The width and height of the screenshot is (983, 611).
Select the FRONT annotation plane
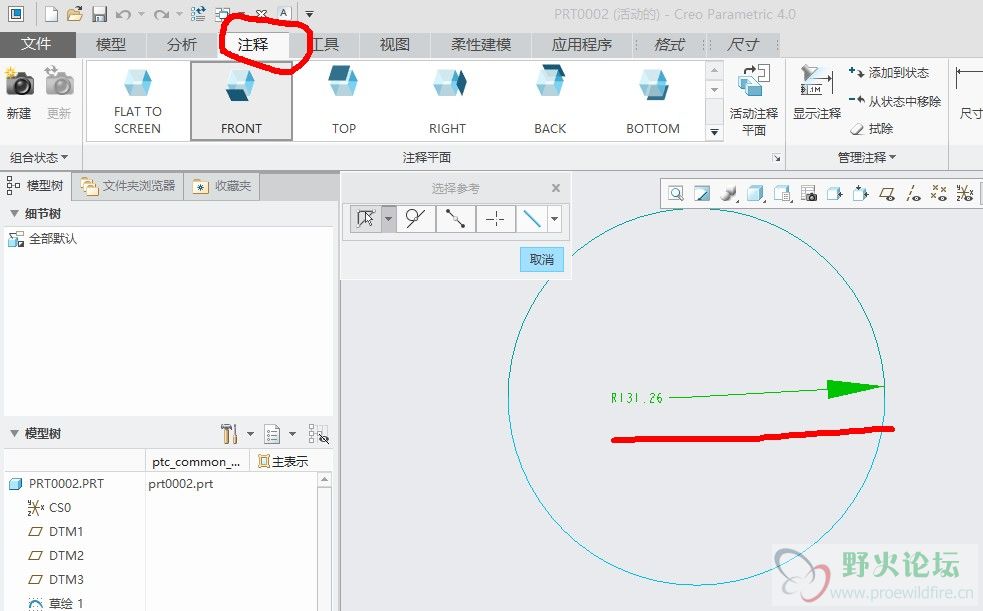241,101
